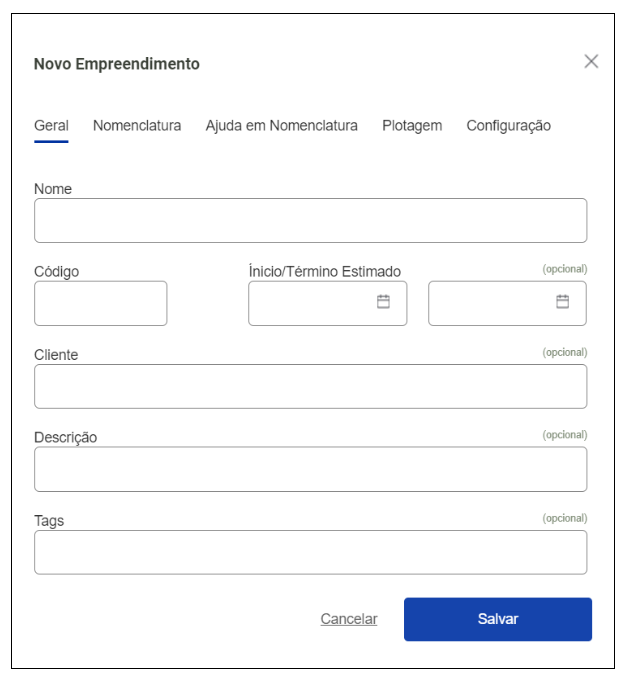This screenshot has height=678, width=628.
Task: Open the Nomenclatura tab
Action: (x=137, y=126)
